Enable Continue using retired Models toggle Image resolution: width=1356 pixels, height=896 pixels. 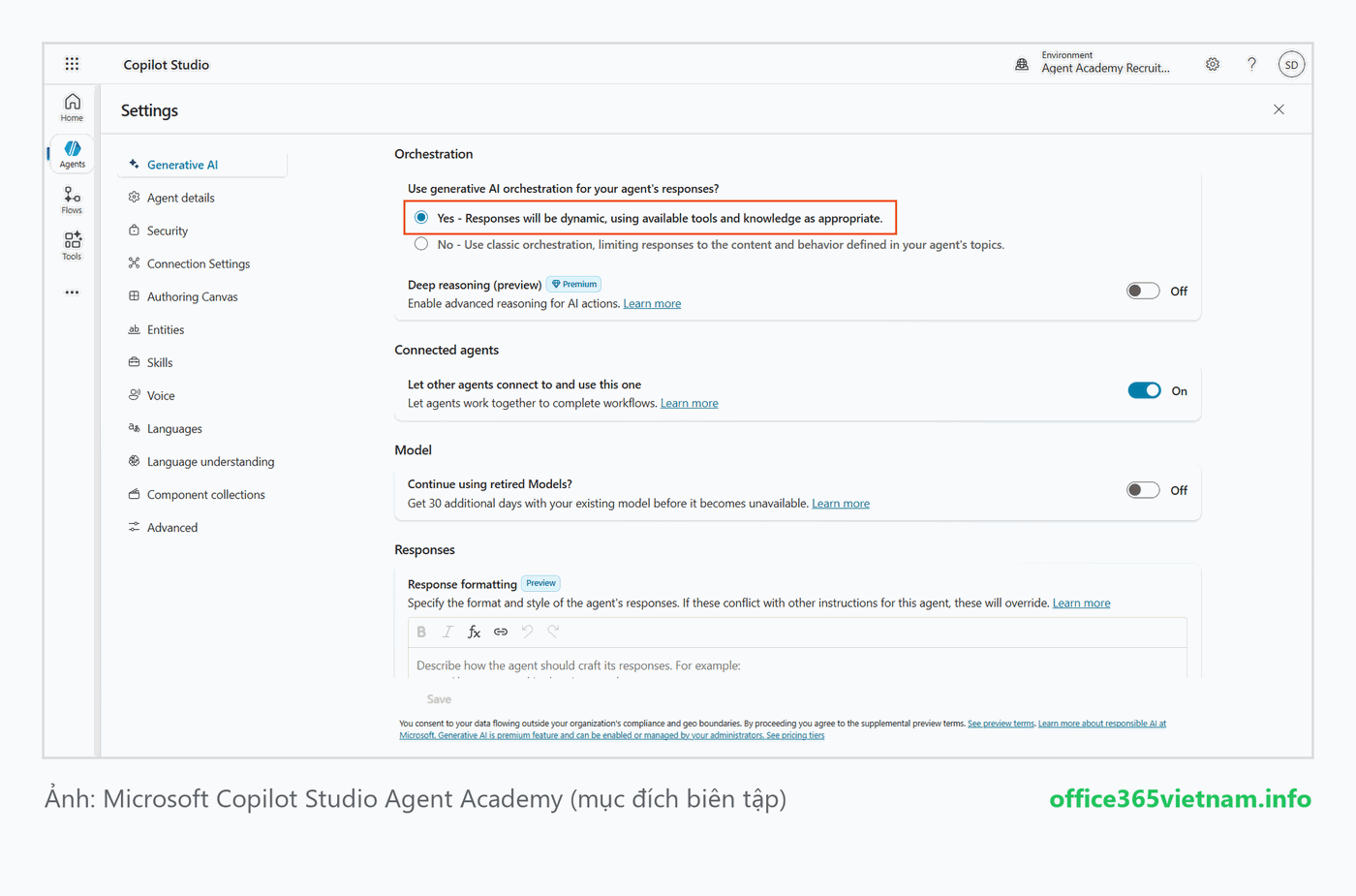click(1143, 490)
